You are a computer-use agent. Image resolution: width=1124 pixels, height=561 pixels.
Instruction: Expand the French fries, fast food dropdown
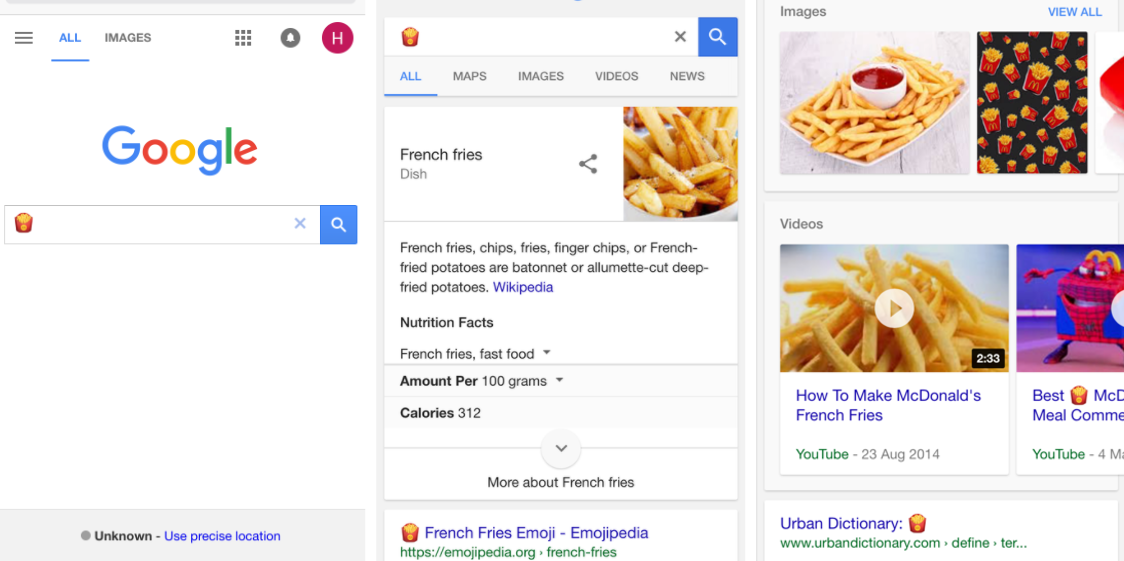[547, 353]
